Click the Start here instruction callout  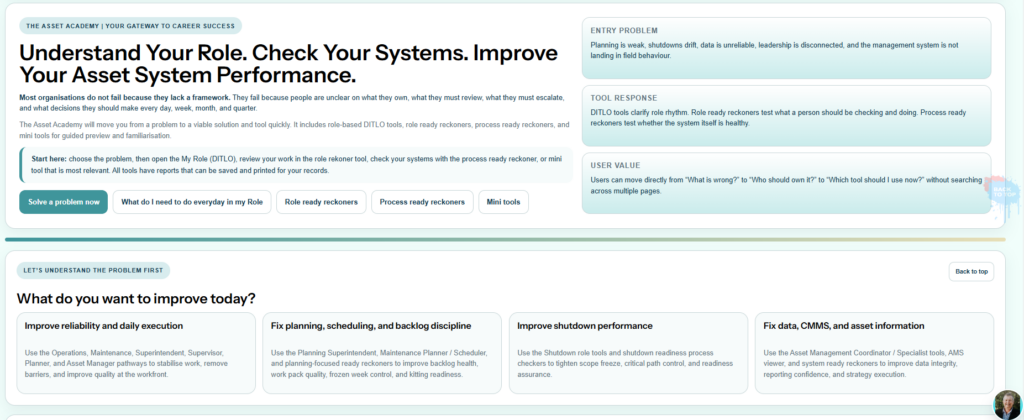click(296, 165)
